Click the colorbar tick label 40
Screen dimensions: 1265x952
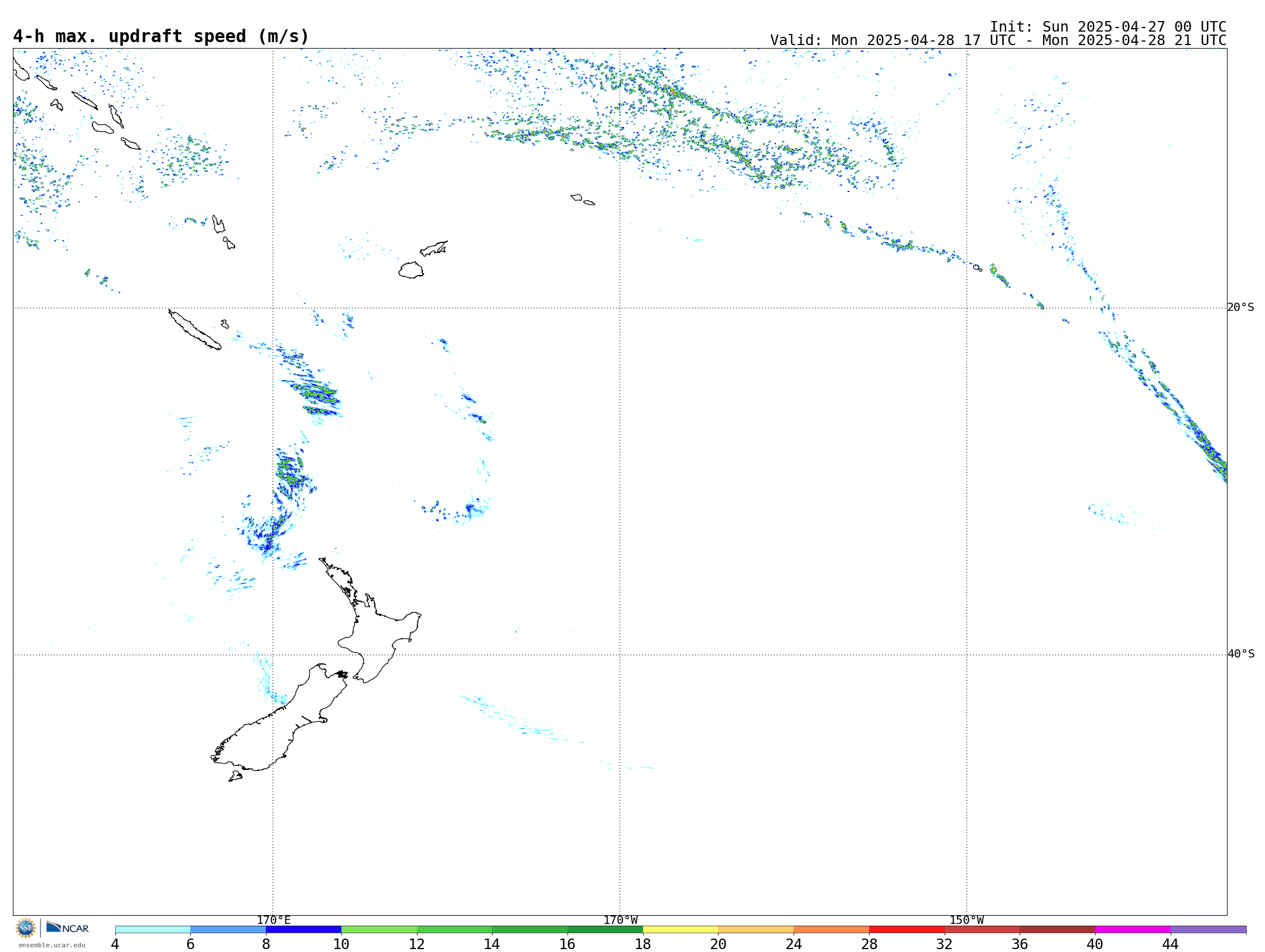1095,944
